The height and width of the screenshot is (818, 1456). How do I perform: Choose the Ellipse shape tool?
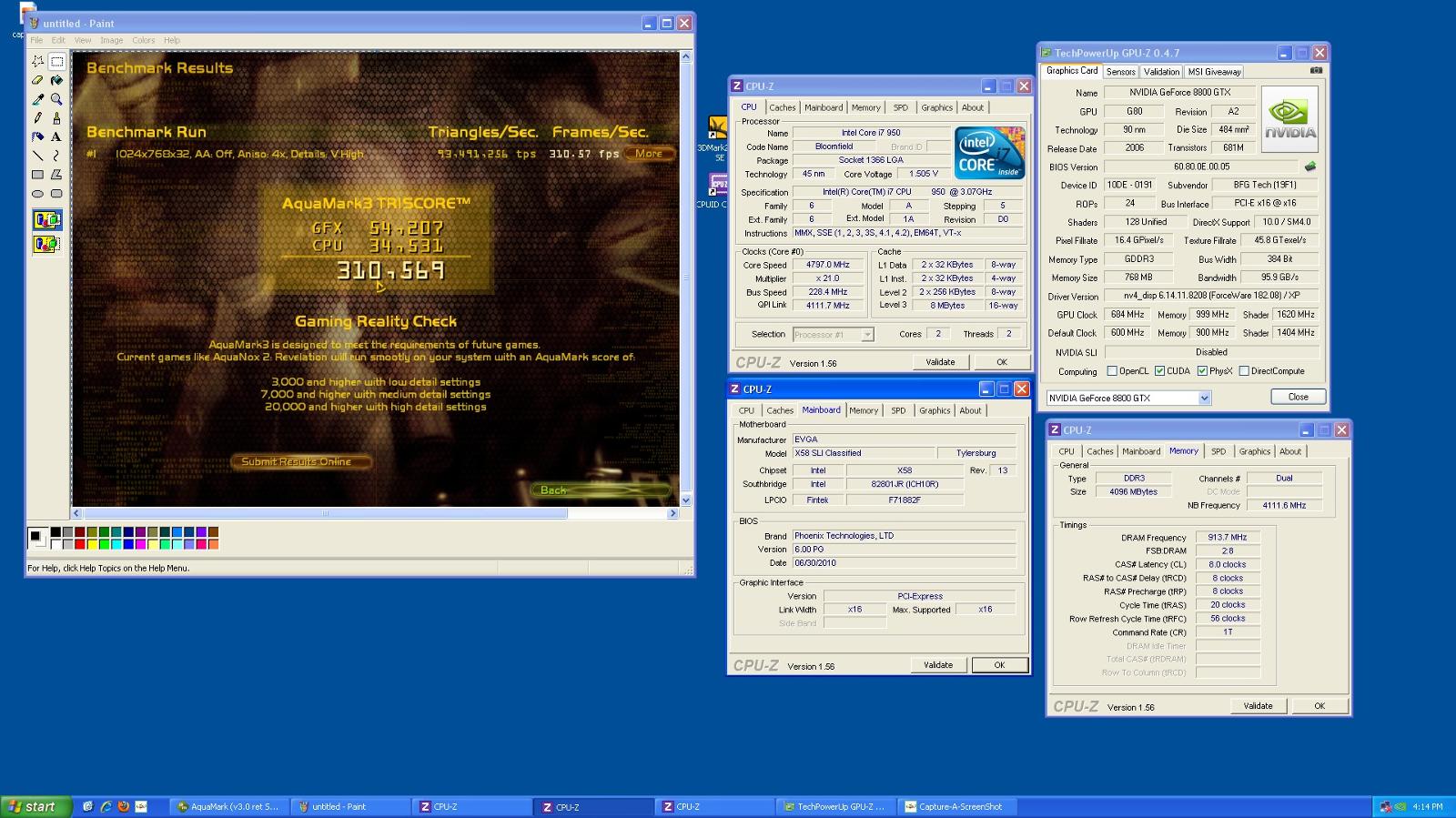point(37,193)
